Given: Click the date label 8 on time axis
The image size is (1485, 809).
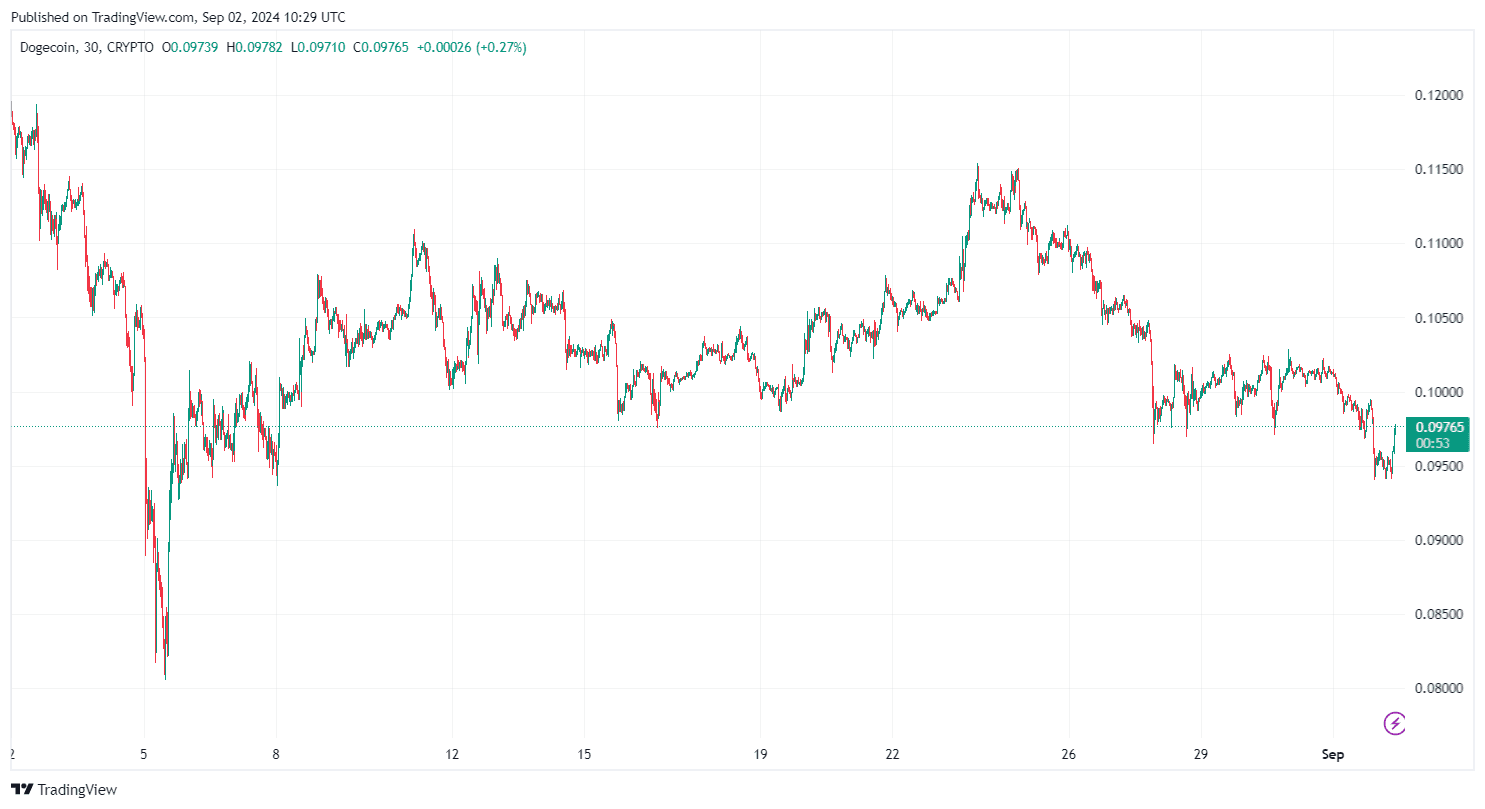Looking at the screenshot, I should coord(276,754).
